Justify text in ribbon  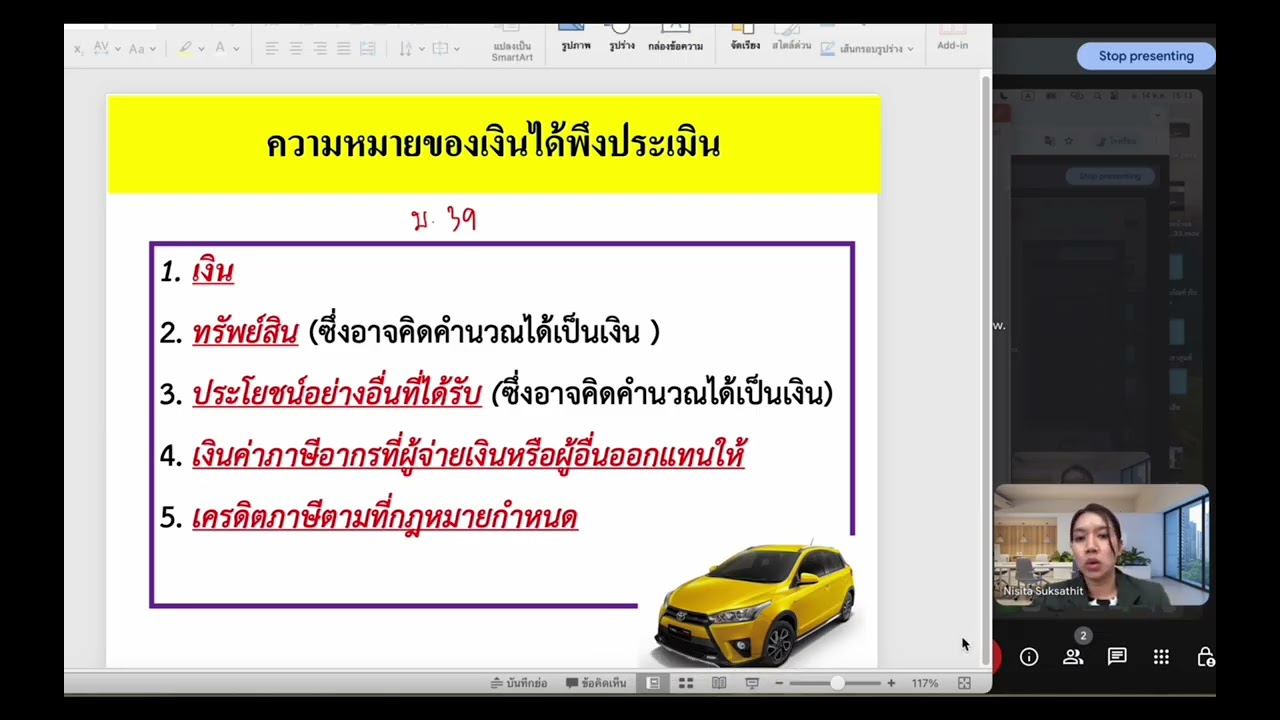pos(344,48)
